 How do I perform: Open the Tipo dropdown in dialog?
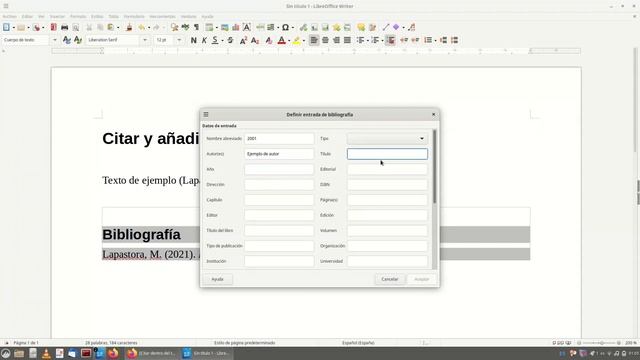pyautogui.click(x=387, y=138)
